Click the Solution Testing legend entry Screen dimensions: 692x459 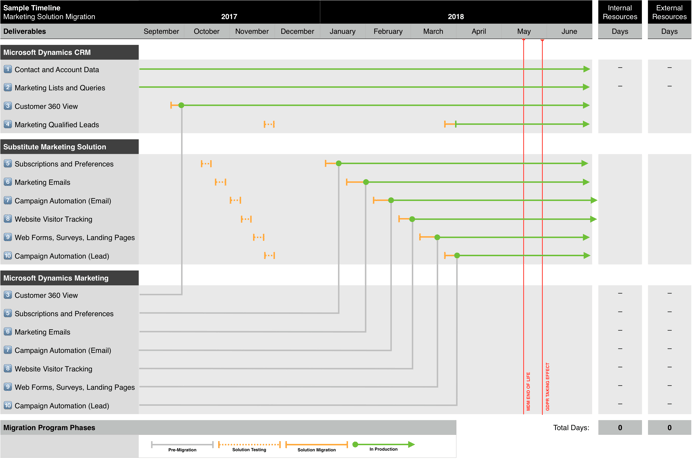(x=249, y=446)
